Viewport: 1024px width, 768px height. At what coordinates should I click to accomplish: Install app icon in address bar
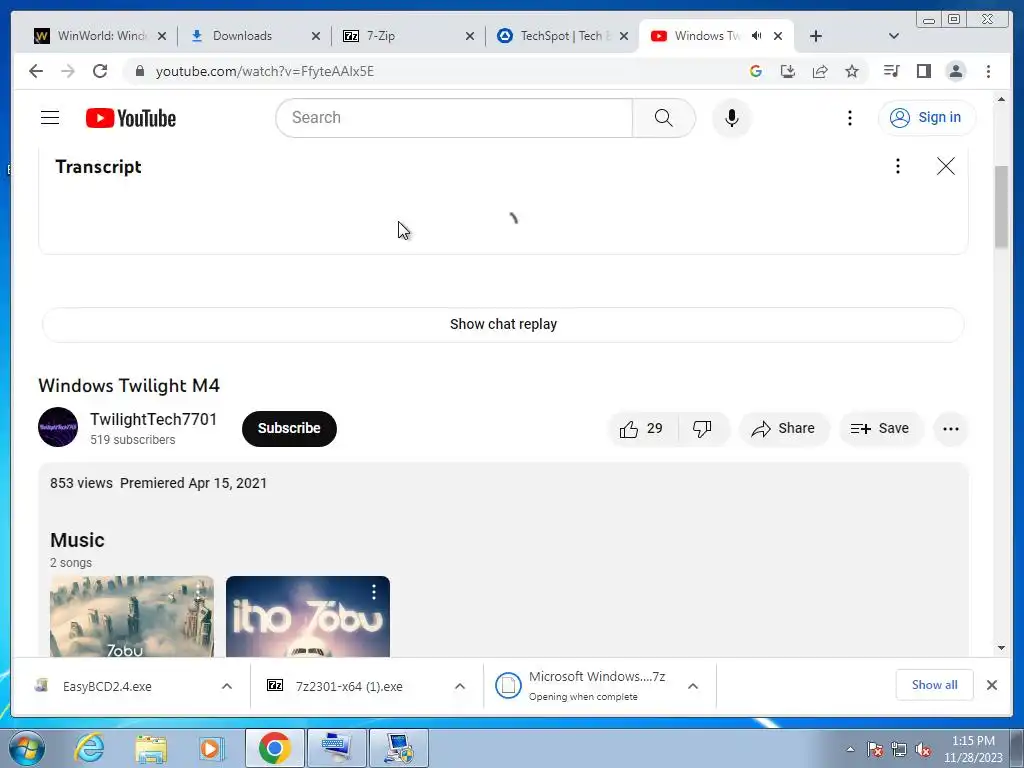pyautogui.click(x=788, y=71)
